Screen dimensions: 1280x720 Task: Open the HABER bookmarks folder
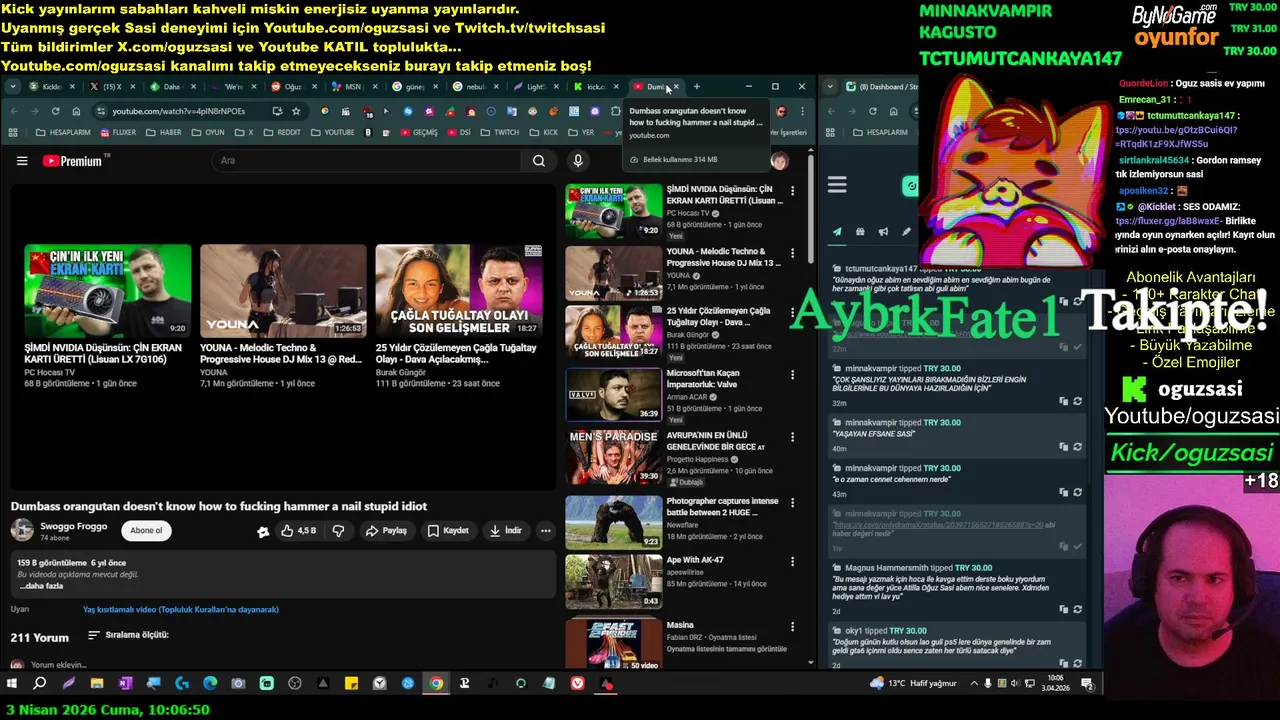164,132
